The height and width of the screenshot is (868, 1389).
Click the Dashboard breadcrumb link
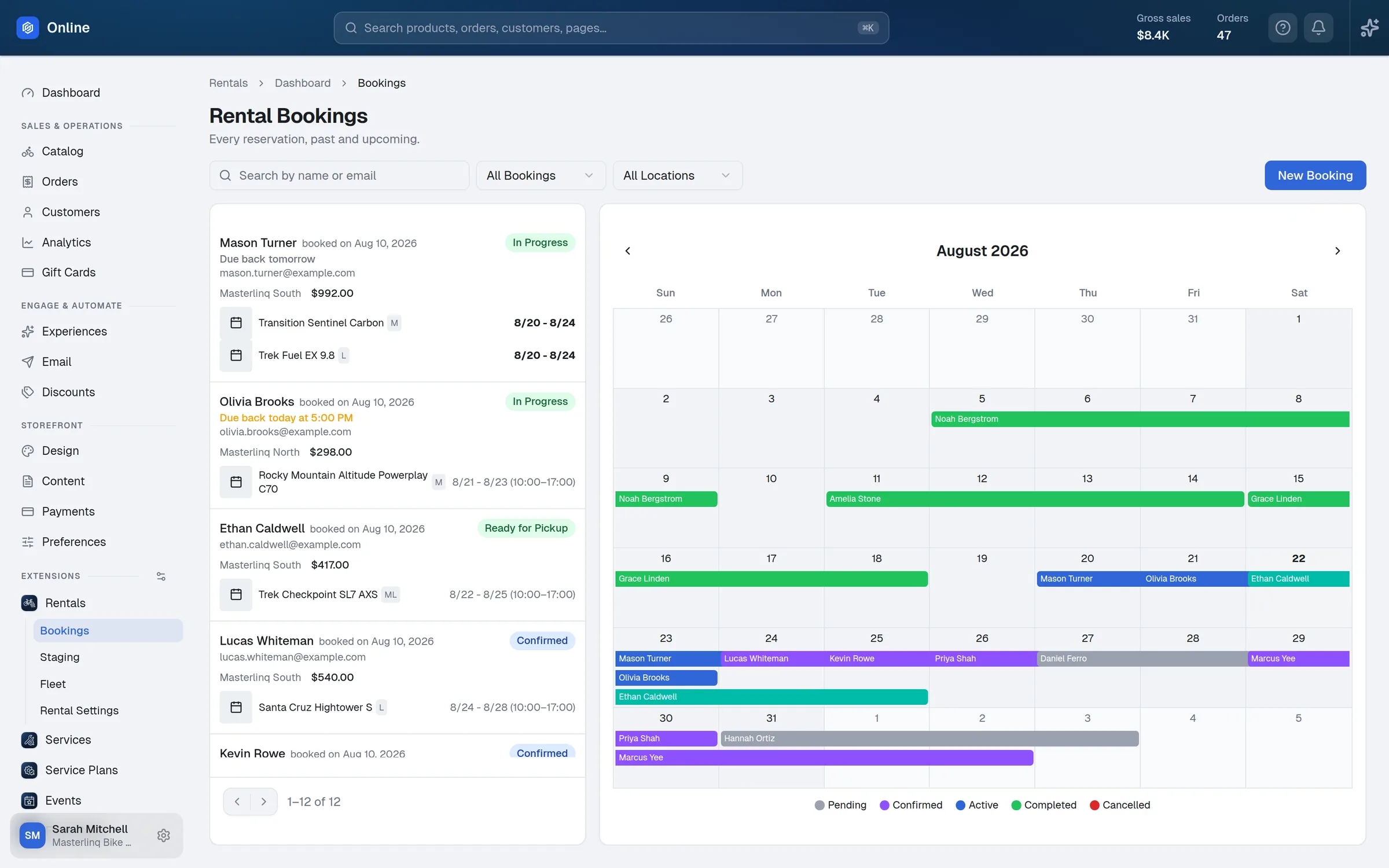[303, 83]
